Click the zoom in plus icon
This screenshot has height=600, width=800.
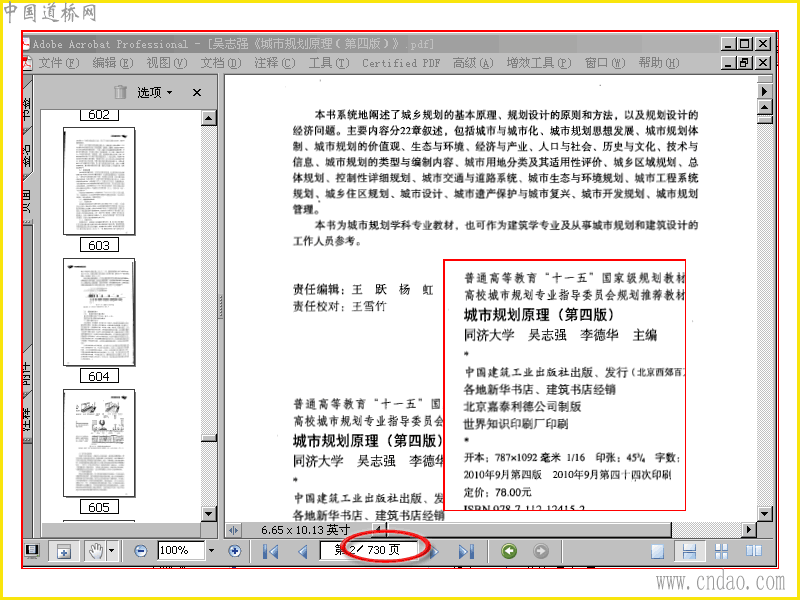coord(235,551)
